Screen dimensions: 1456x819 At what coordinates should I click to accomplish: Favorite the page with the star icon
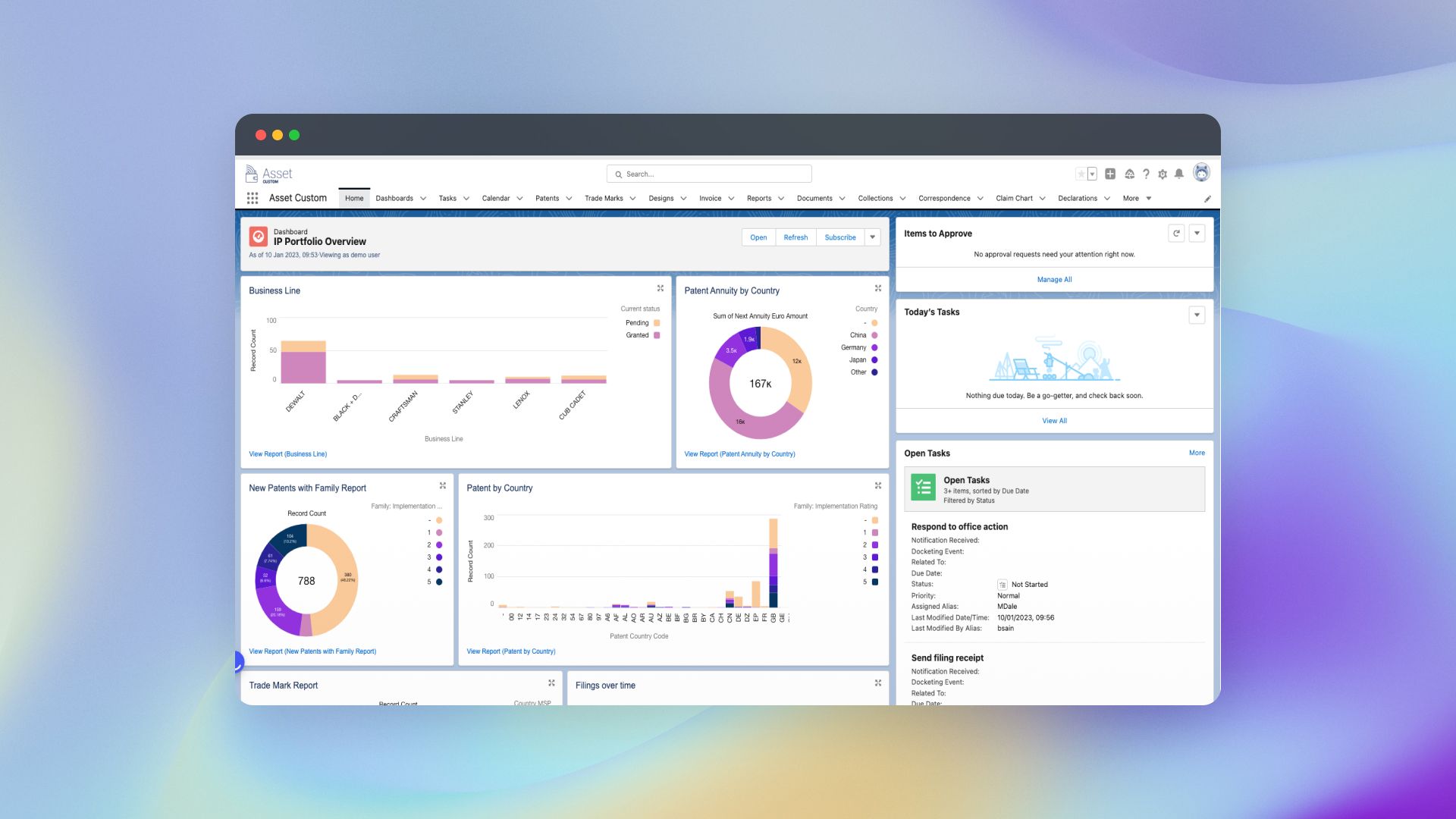click(1083, 174)
